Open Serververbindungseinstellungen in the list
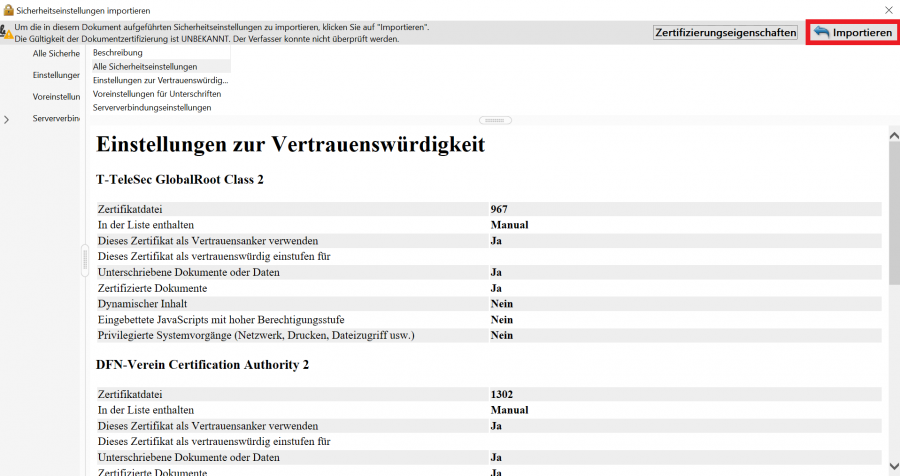 [x=152, y=107]
